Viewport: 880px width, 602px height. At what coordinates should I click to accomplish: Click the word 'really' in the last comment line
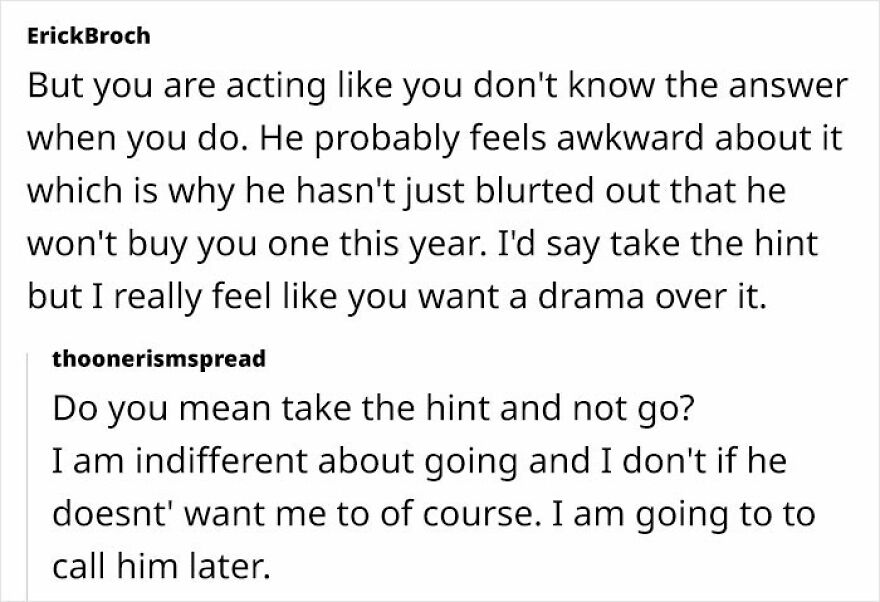158,298
